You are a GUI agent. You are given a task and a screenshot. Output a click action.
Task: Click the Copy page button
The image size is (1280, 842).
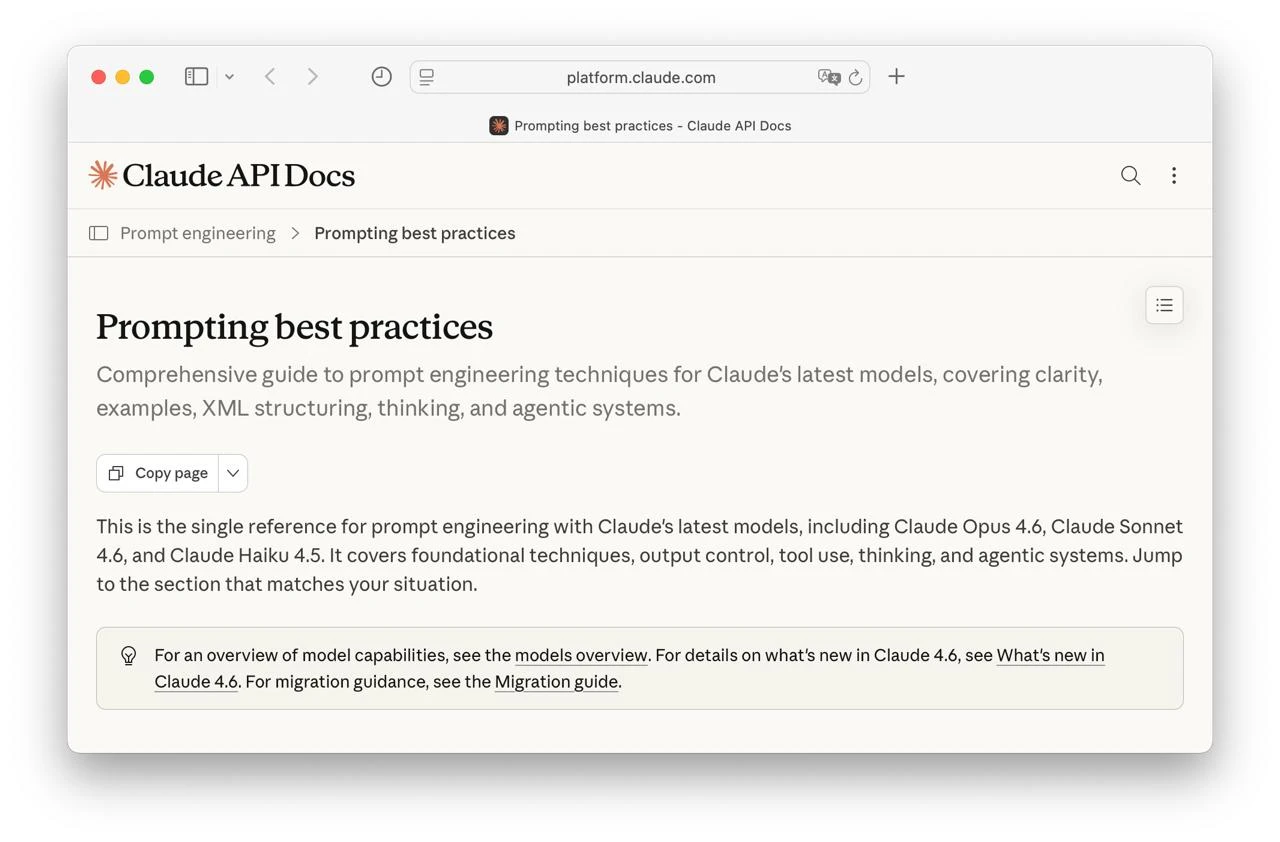click(158, 473)
